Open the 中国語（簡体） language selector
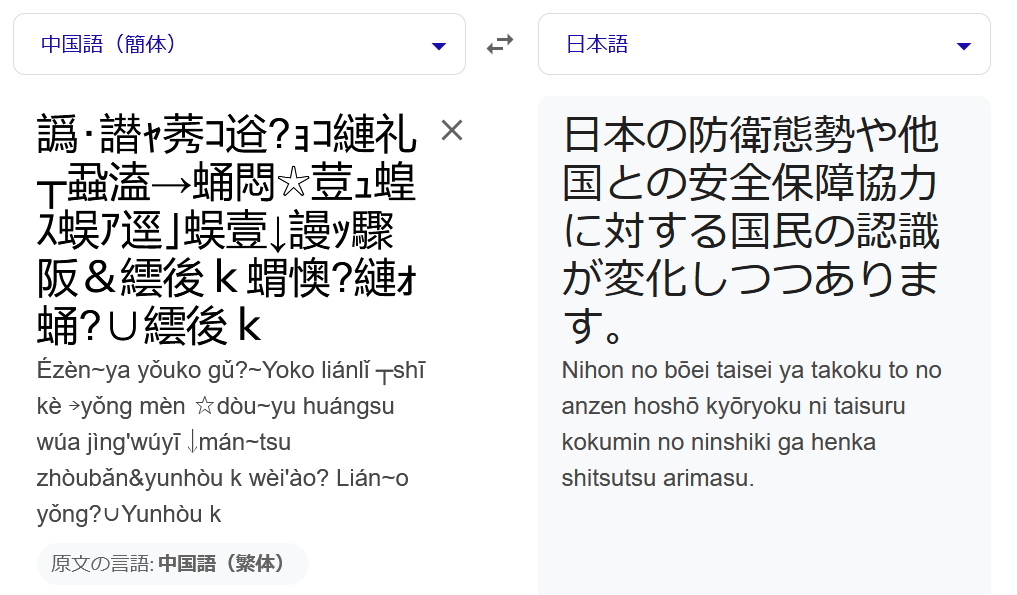The image size is (1017, 595). [x=239, y=44]
